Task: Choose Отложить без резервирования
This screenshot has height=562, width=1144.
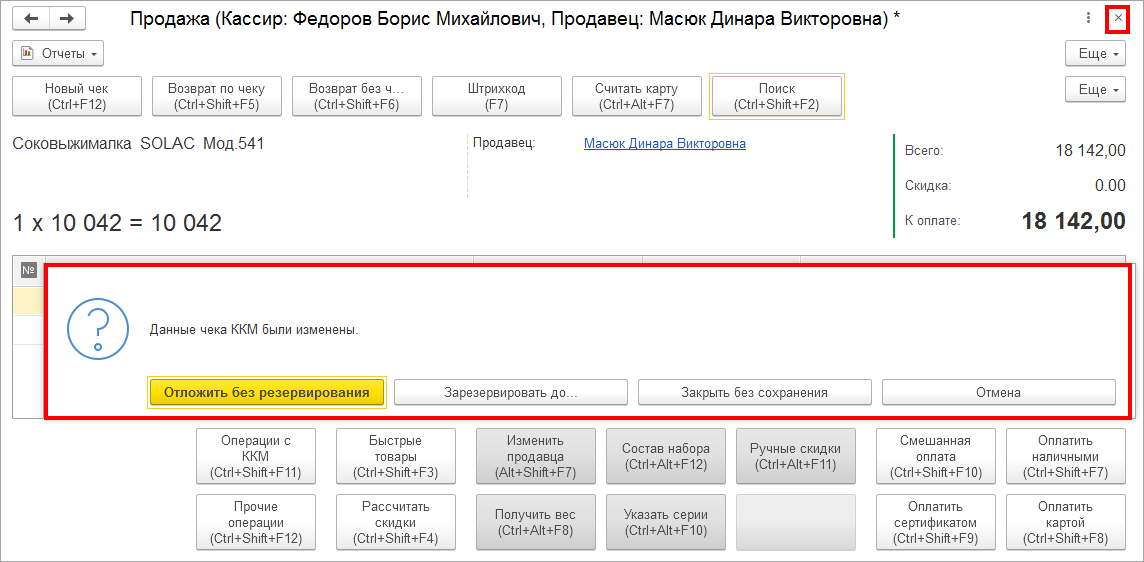Action: (x=266, y=392)
